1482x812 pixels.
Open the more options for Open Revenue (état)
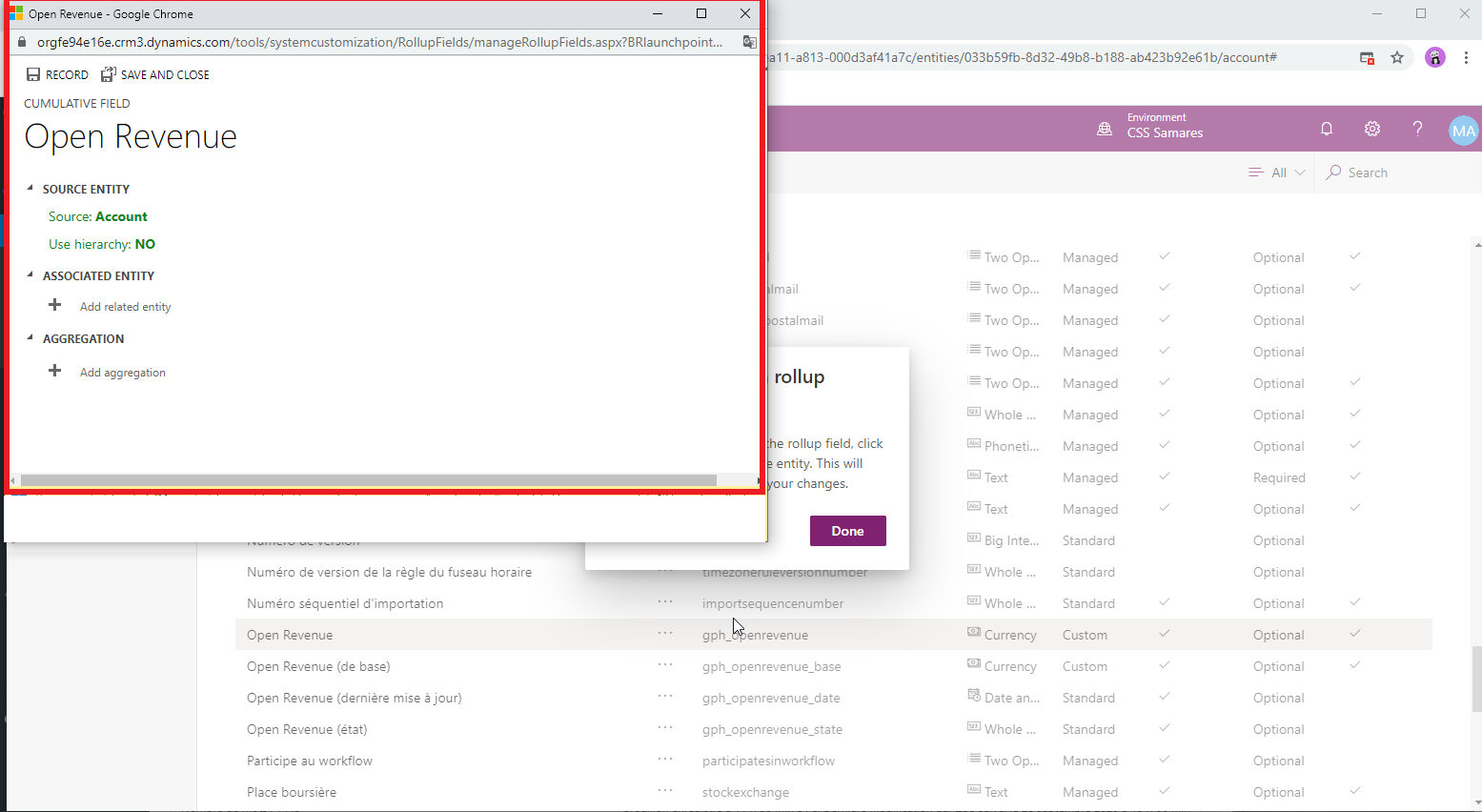click(x=665, y=728)
